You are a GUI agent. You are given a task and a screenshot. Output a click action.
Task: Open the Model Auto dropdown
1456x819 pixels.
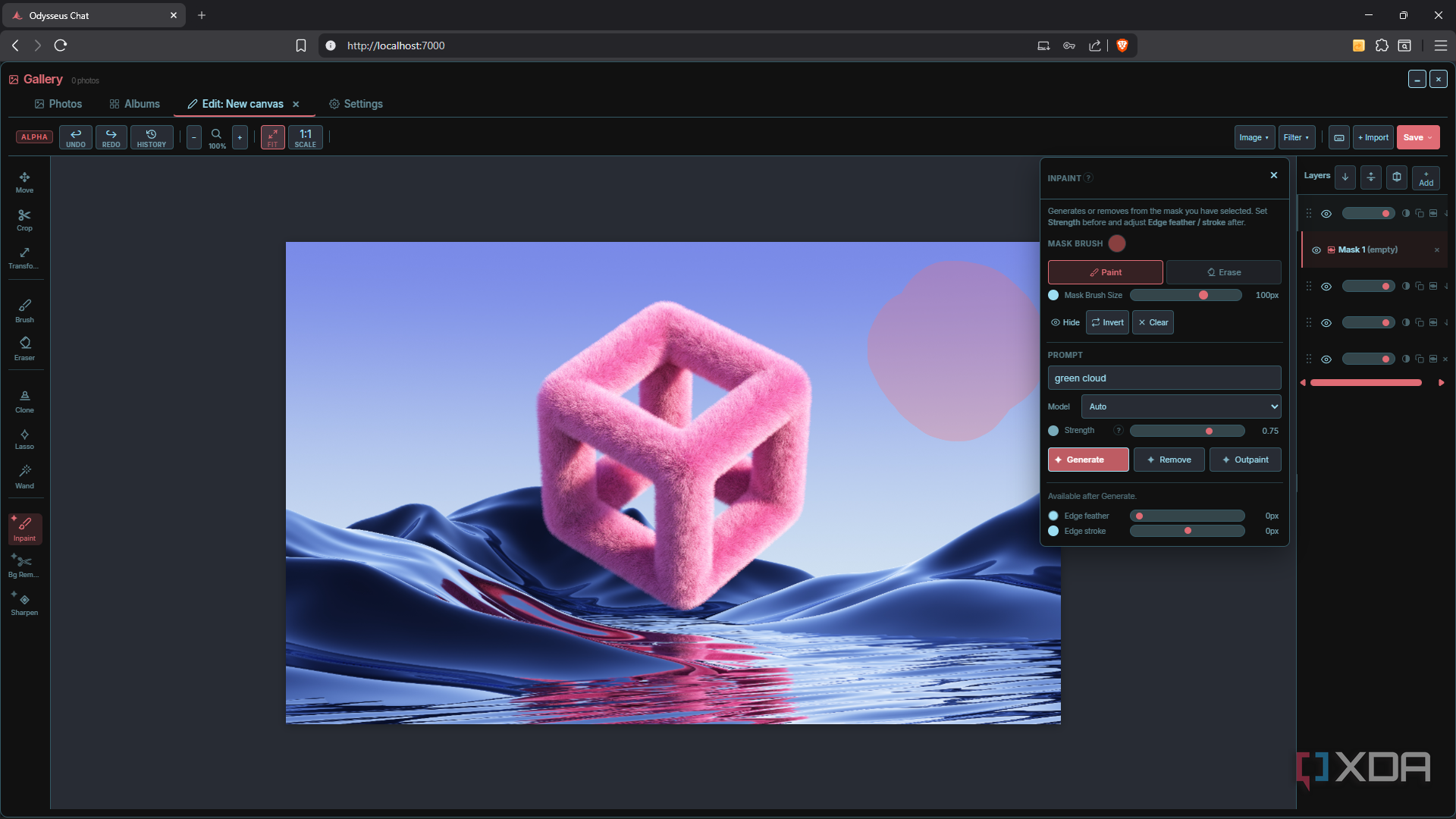(x=1181, y=406)
